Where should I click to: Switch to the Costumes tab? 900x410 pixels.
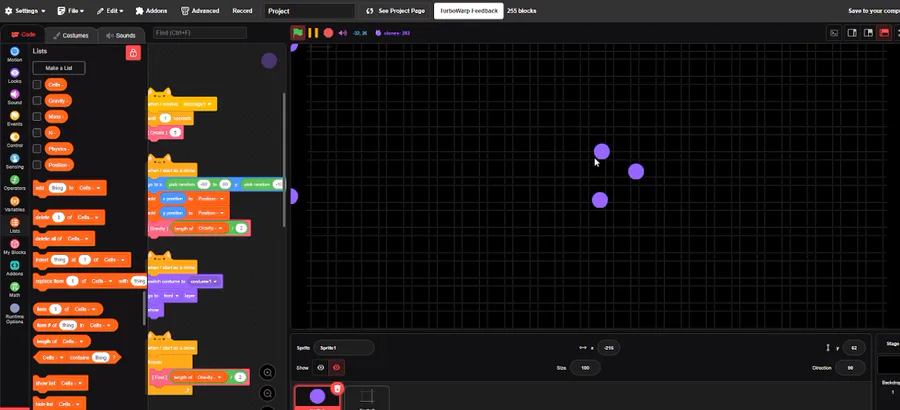(71, 35)
